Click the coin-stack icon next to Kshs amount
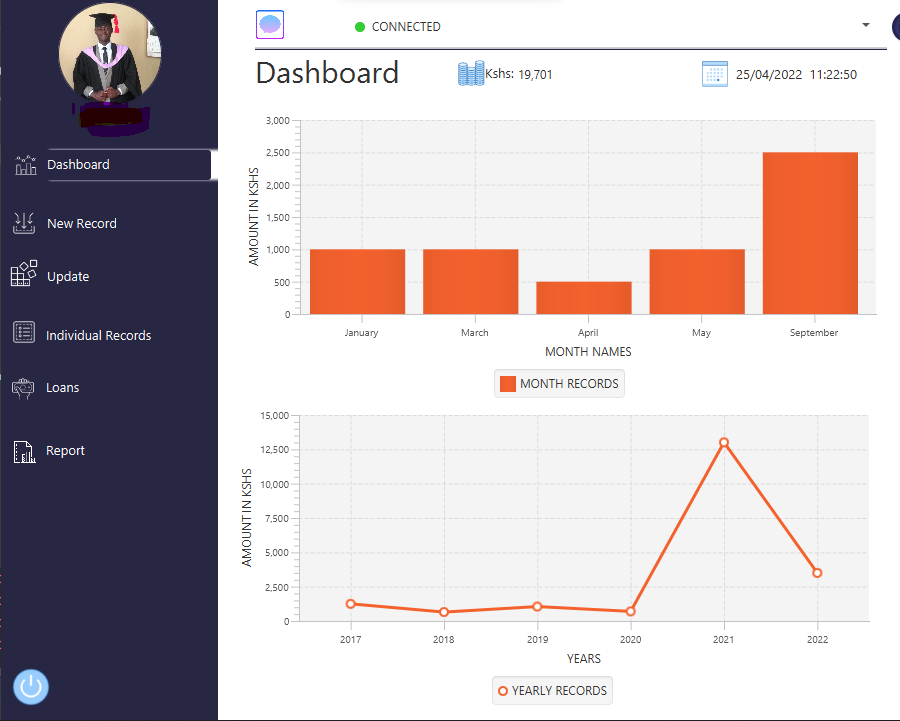This screenshot has width=900, height=721. click(x=470, y=72)
